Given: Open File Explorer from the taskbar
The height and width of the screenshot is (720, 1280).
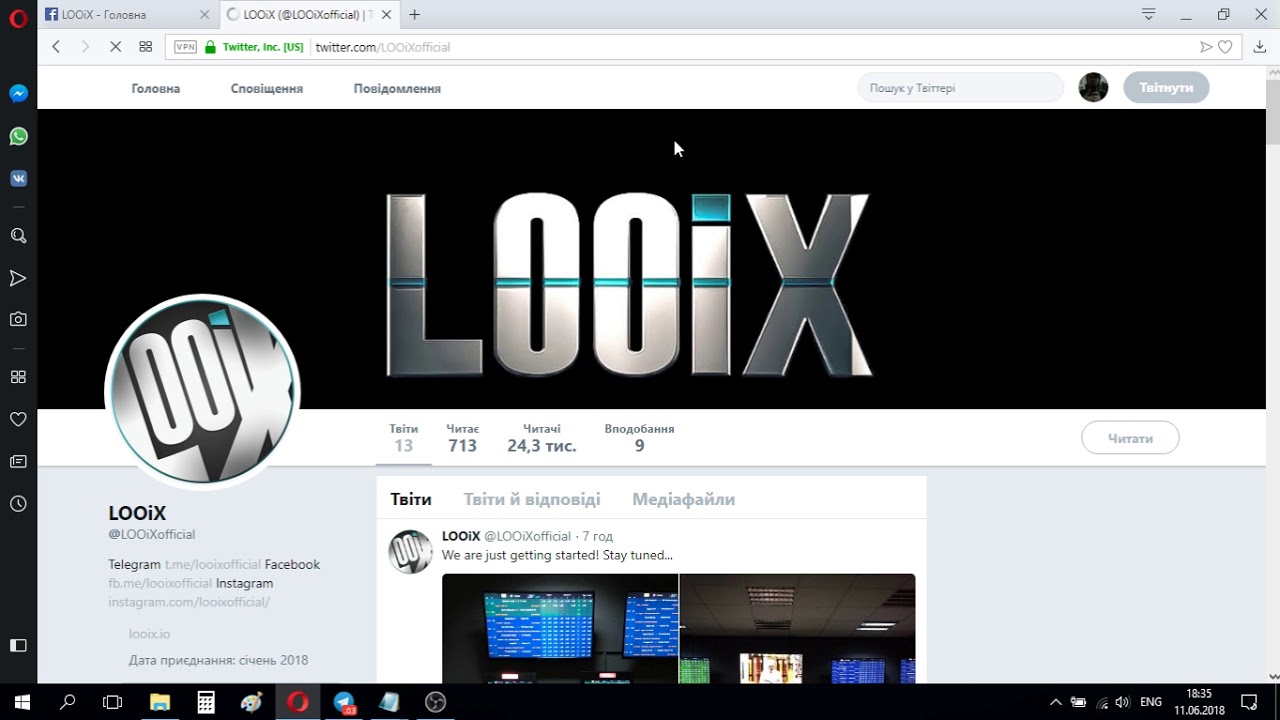Looking at the screenshot, I should click(160, 702).
